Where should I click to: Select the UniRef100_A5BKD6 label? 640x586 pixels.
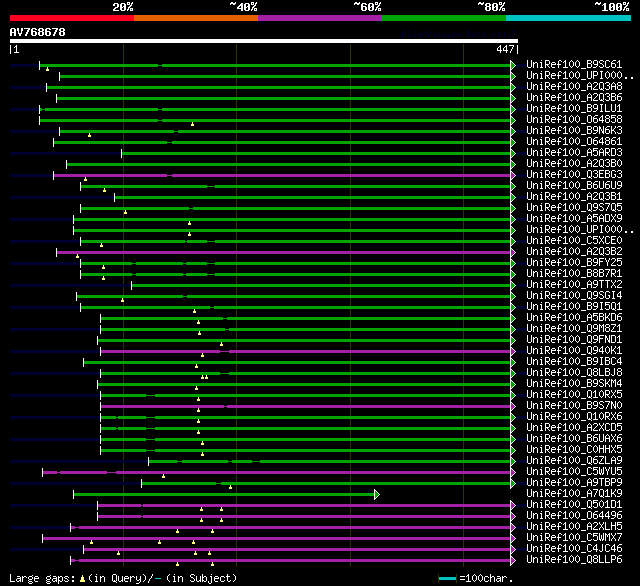pyautogui.click(x=574, y=318)
